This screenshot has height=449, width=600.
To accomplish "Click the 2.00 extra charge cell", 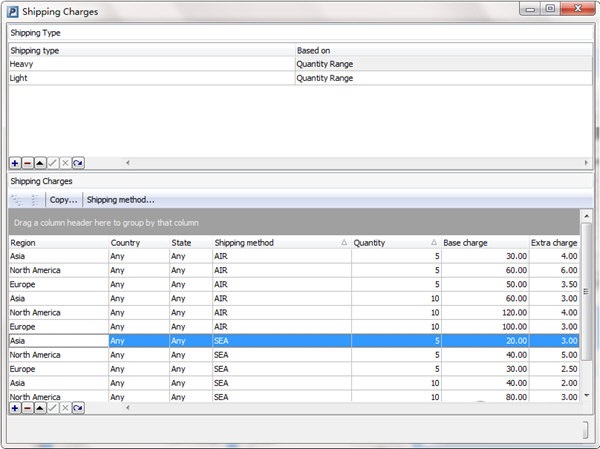I will 554,383.
